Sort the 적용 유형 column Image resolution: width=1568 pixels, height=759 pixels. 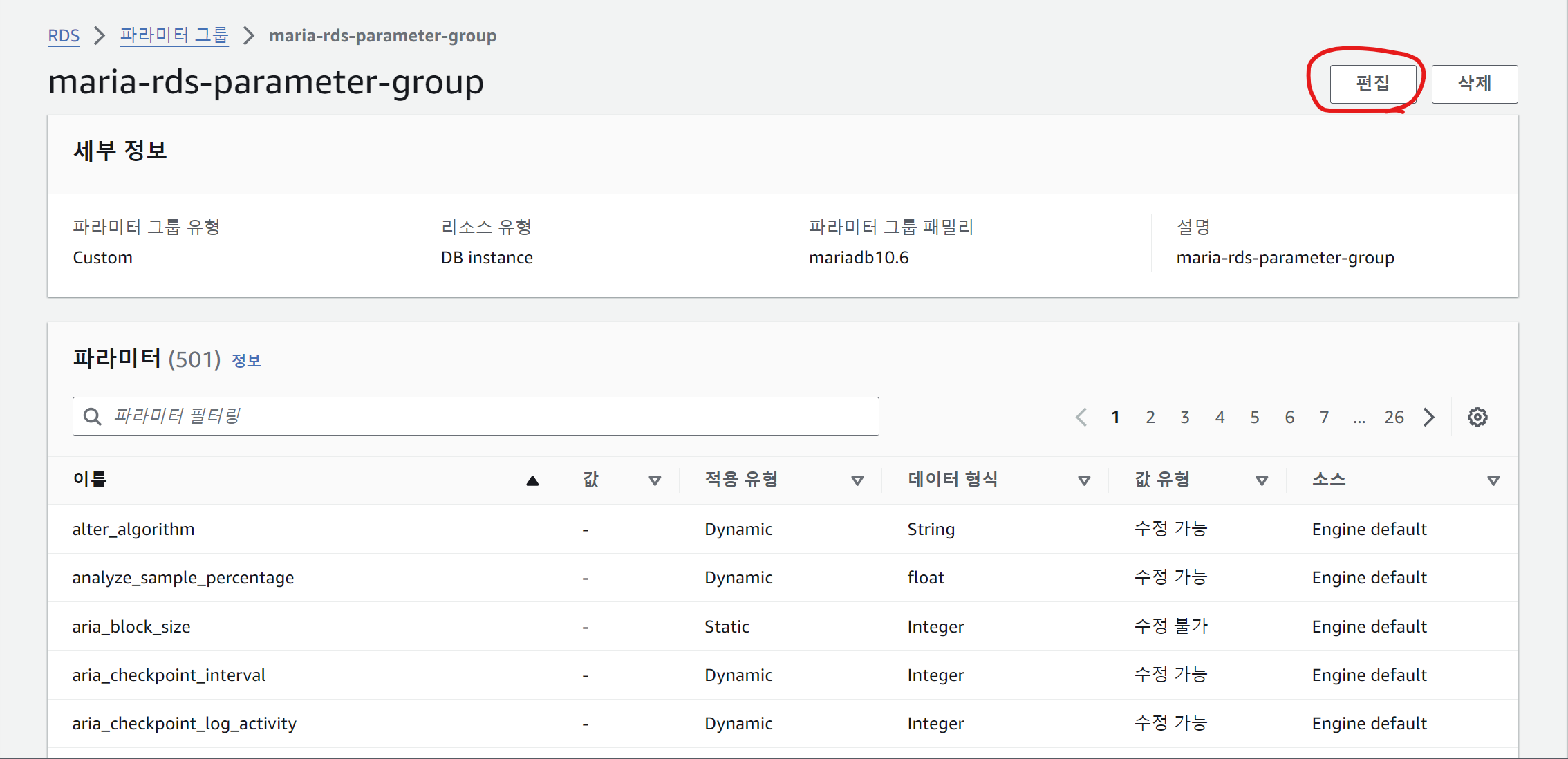(857, 480)
